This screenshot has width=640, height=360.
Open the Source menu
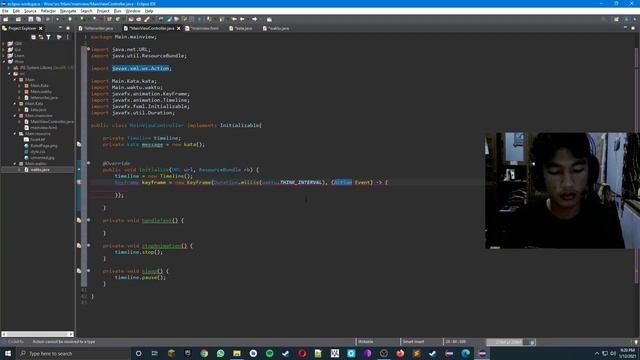click(30, 11)
